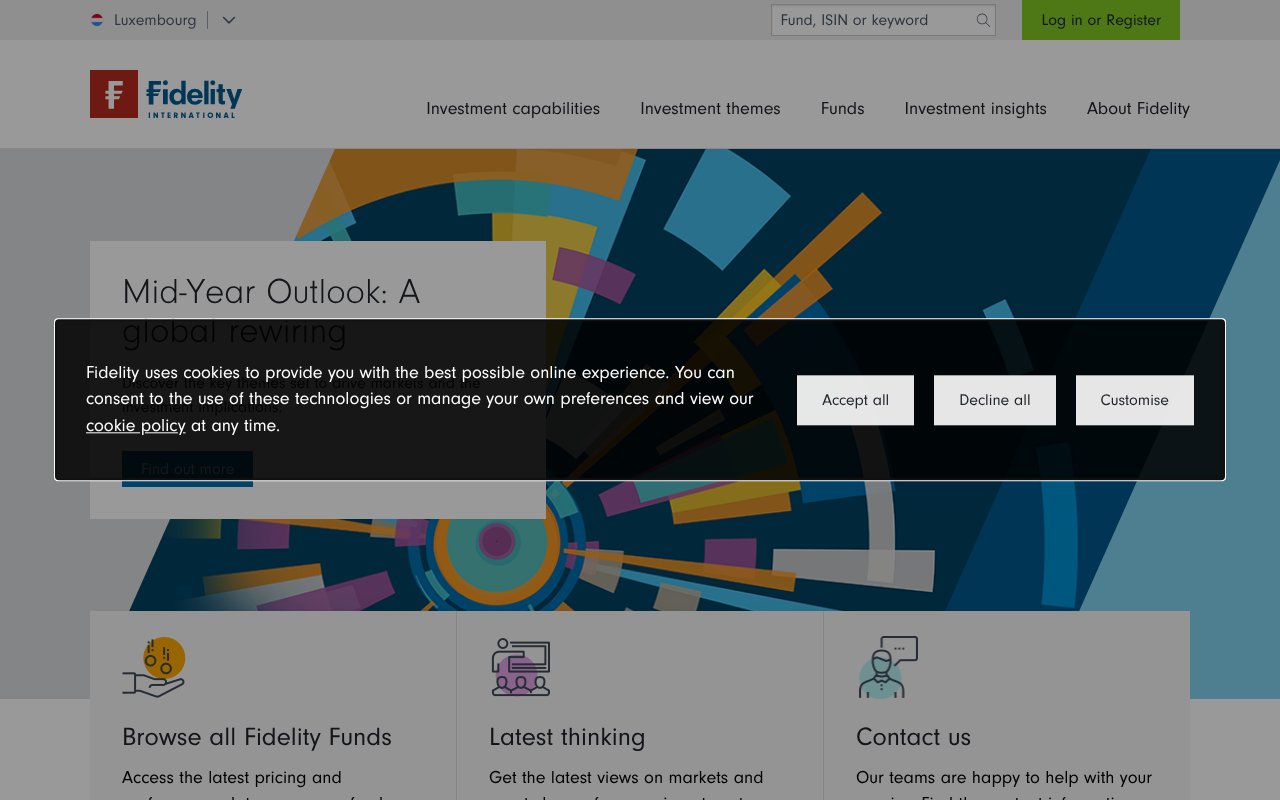Click the presentation screen icon above Latest thinking

(x=519, y=667)
